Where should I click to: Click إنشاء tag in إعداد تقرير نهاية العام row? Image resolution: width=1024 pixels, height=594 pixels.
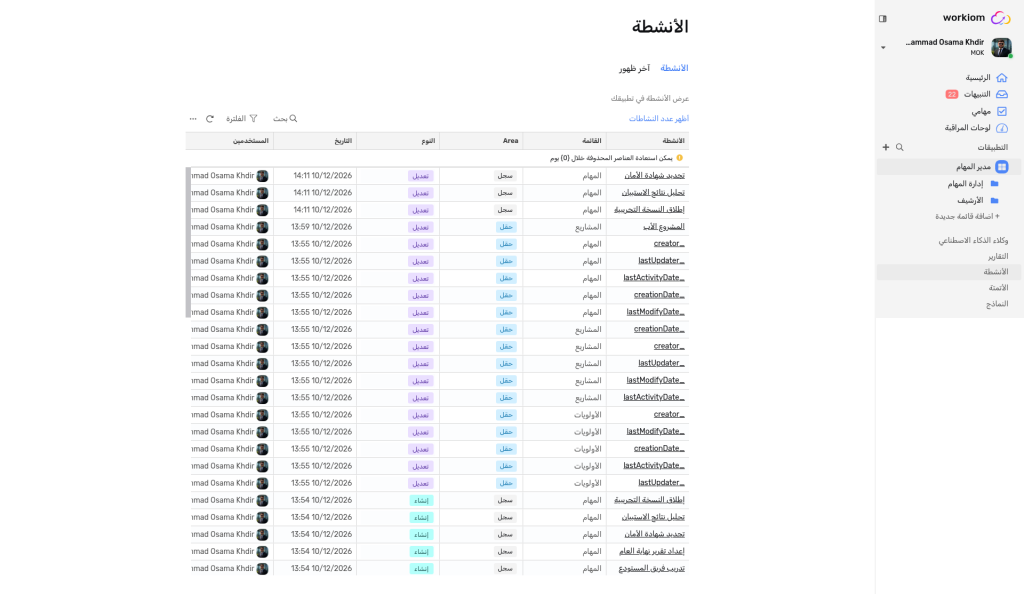pos(421,552)
